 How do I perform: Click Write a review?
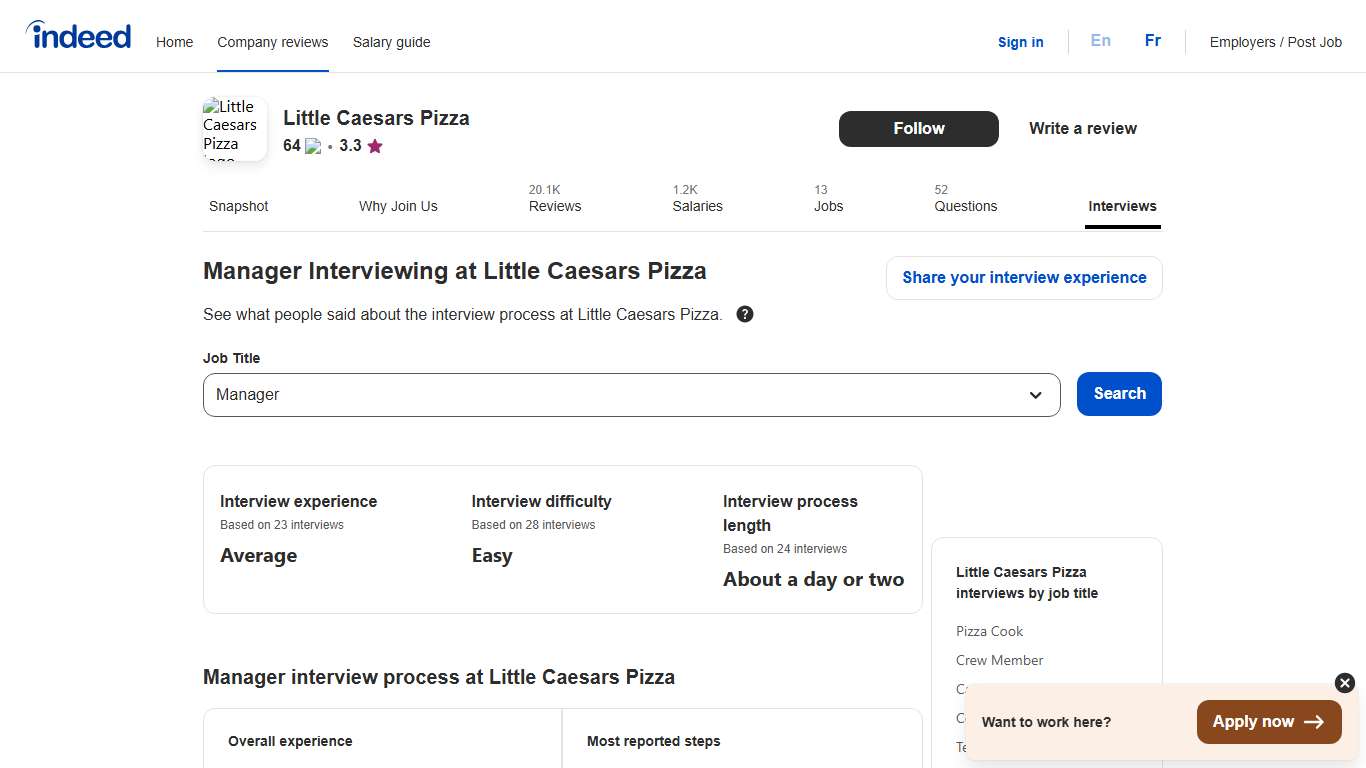click(x=1082, y=128)
